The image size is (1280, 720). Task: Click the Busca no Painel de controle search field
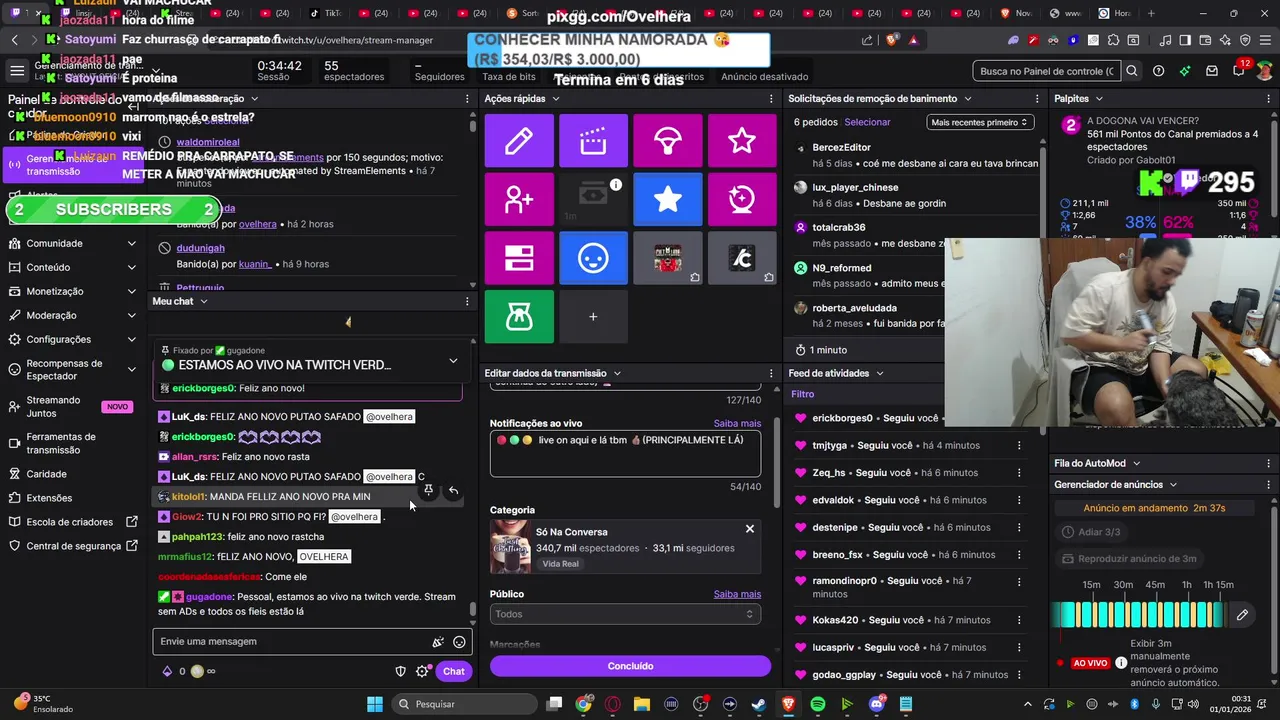(x=1046, y=71)
